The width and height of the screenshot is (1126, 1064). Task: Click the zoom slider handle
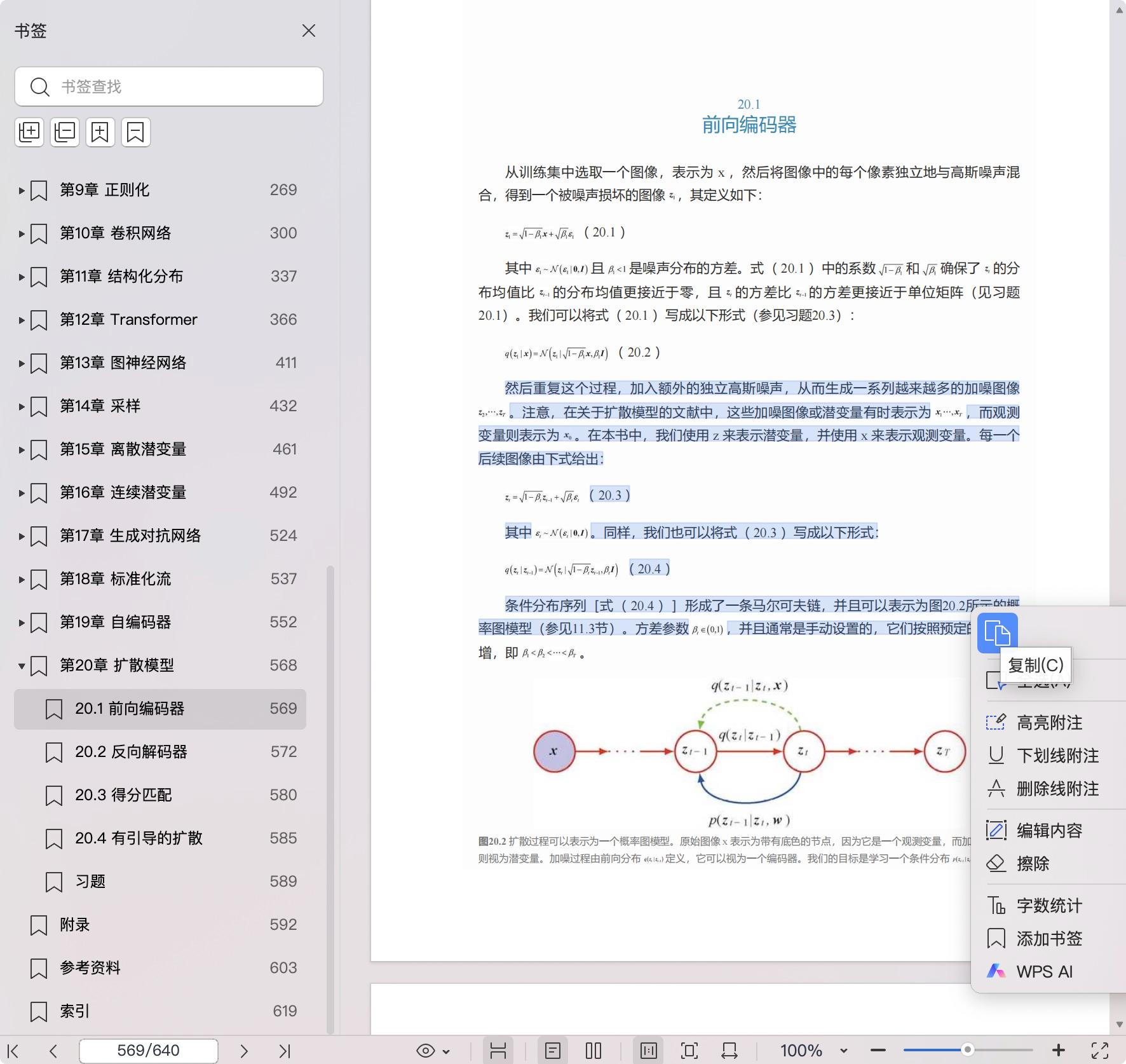pyautogui.click(x=967, y=1050)
